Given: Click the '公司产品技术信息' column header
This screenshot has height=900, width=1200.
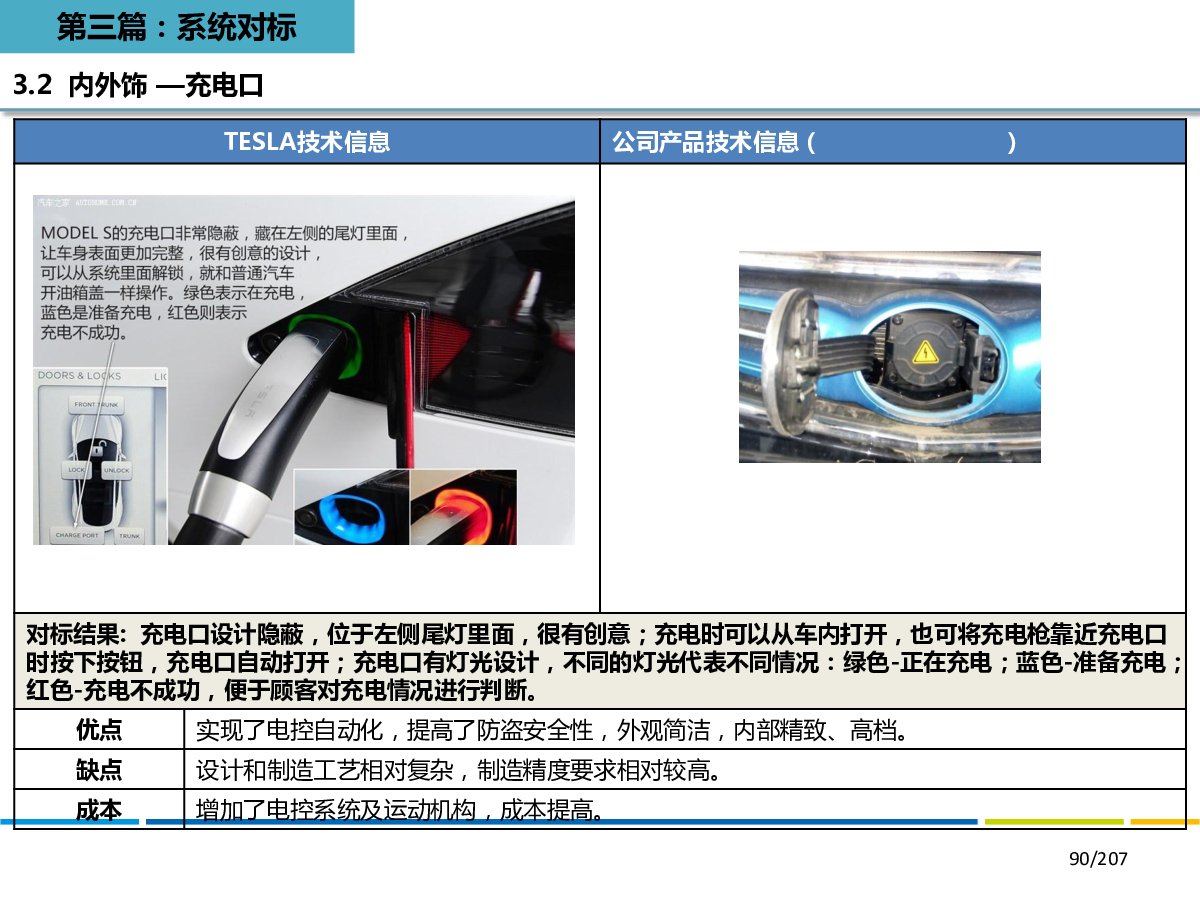Looking at the screenshot, I should (x=893, y=142).
